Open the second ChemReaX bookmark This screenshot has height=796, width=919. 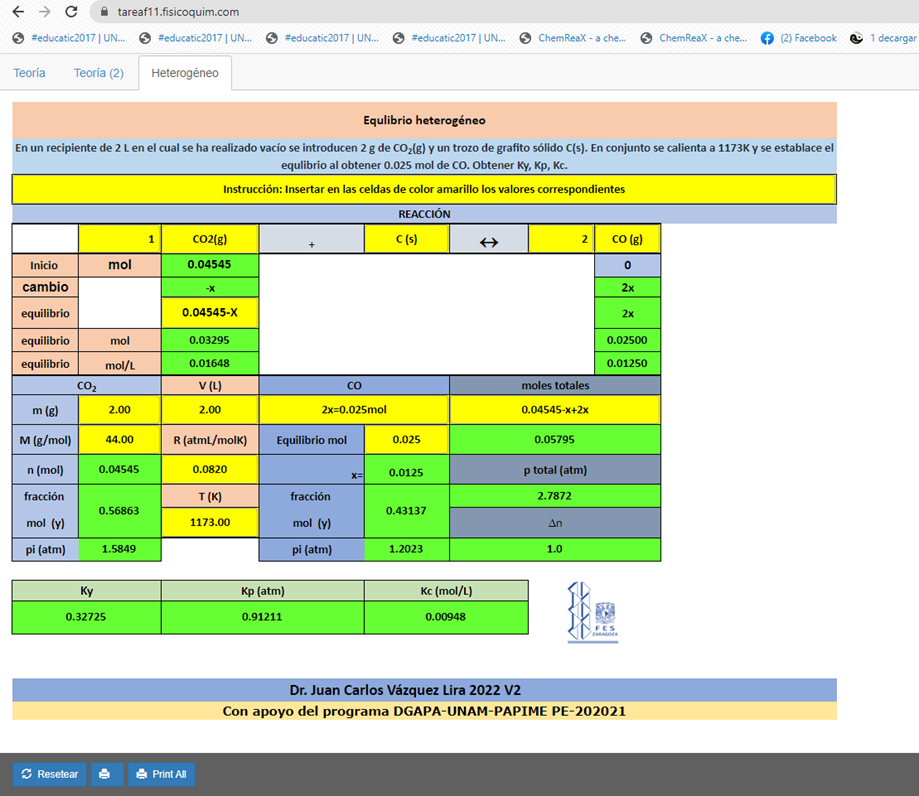pos(694,38)
